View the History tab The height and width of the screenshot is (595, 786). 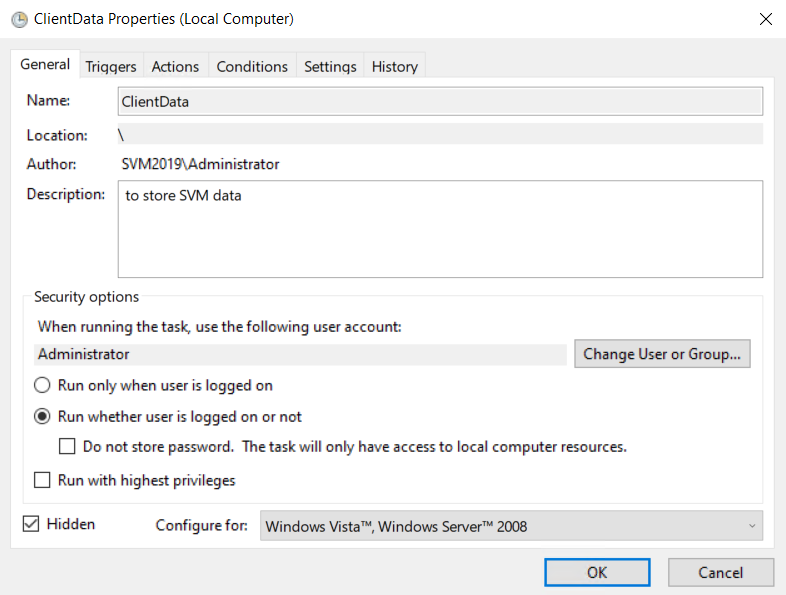[394, 66]
